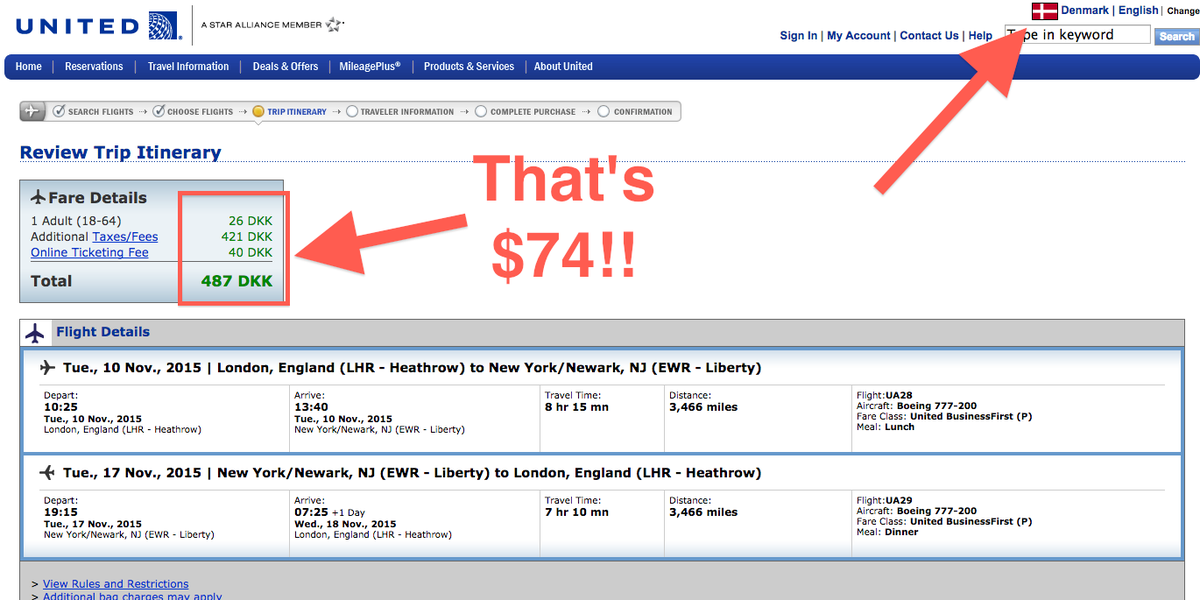Open the Online Ticketing Fee link

pyautogui.click(x=89, y=253)
